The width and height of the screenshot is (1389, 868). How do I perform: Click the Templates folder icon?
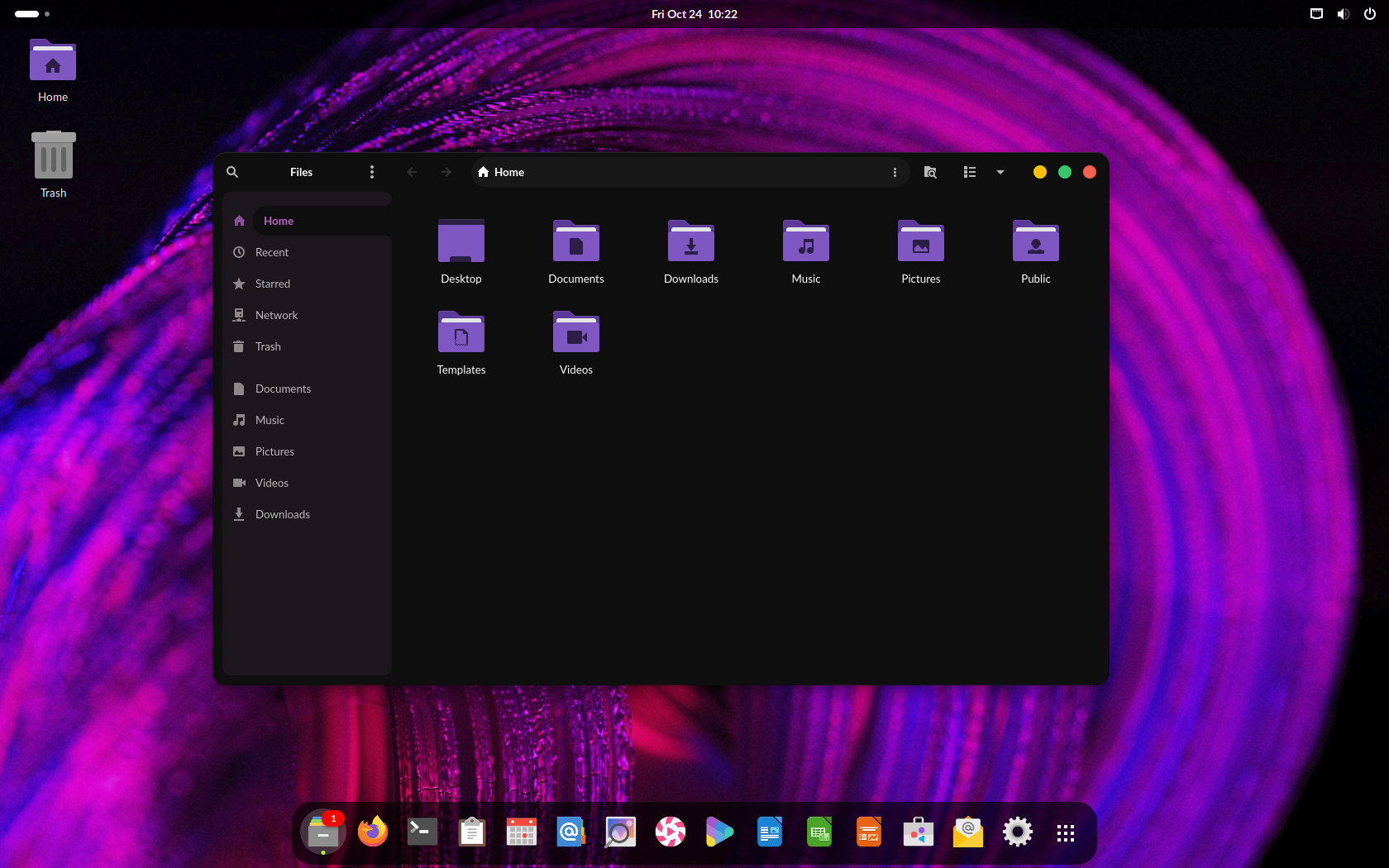pos(461,333)
